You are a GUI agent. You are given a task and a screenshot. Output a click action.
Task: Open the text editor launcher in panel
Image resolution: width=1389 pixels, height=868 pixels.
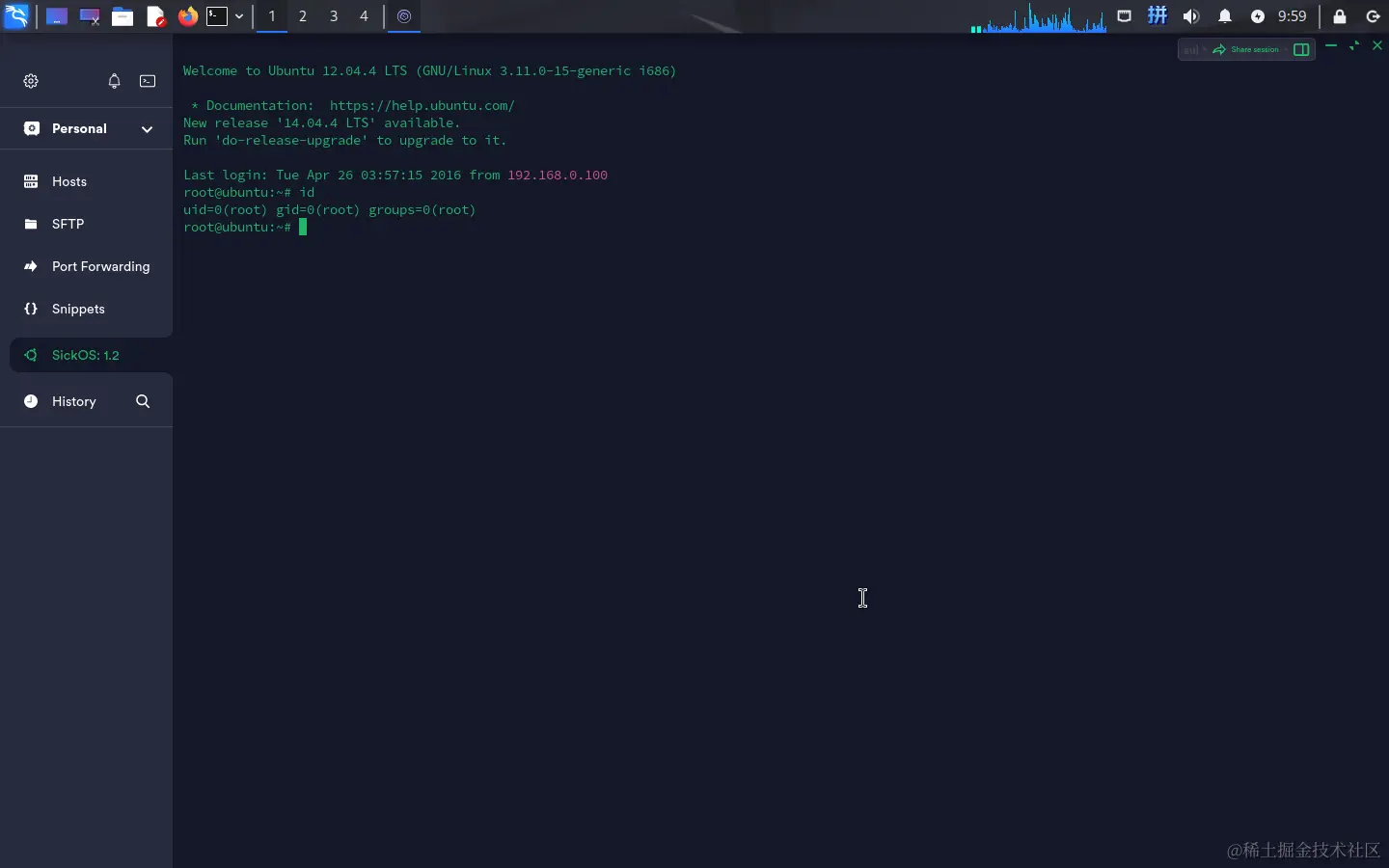click(155, 16)
